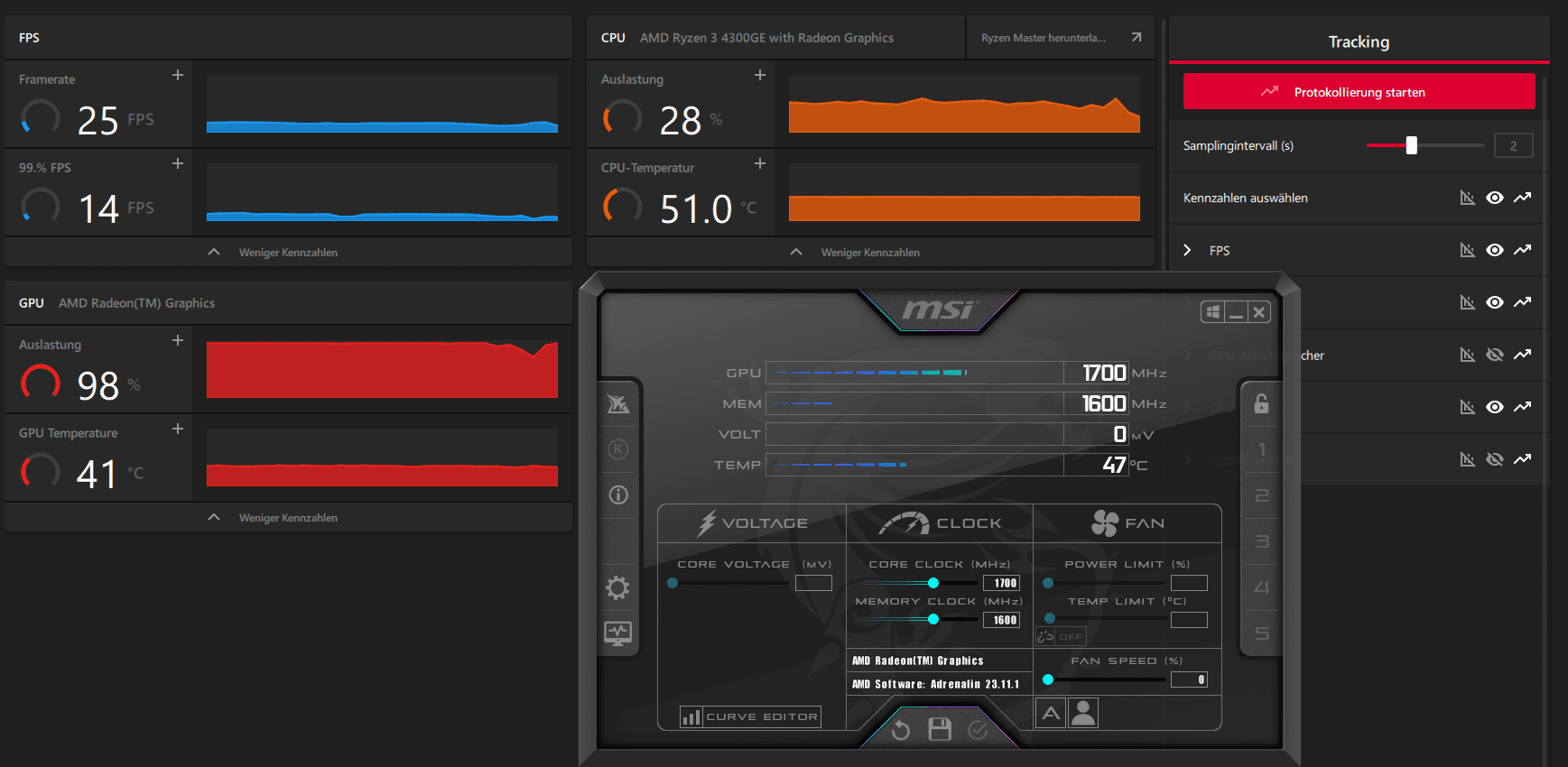
Task: Open the Afterburner hardware monitor icon
Action: point(618,633)
